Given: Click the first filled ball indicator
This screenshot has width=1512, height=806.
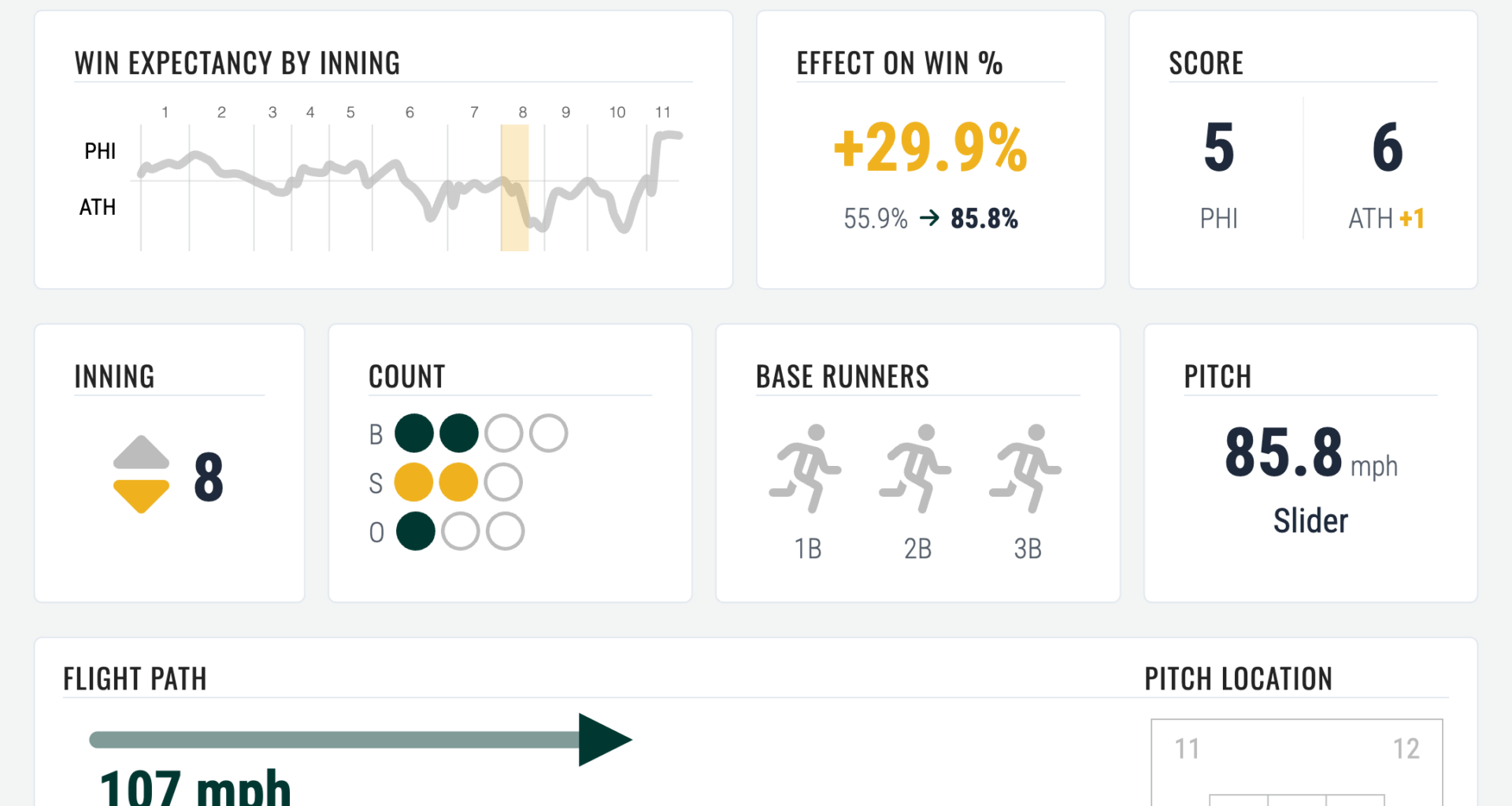Looking at the screenshot, I should pos(414,434).
